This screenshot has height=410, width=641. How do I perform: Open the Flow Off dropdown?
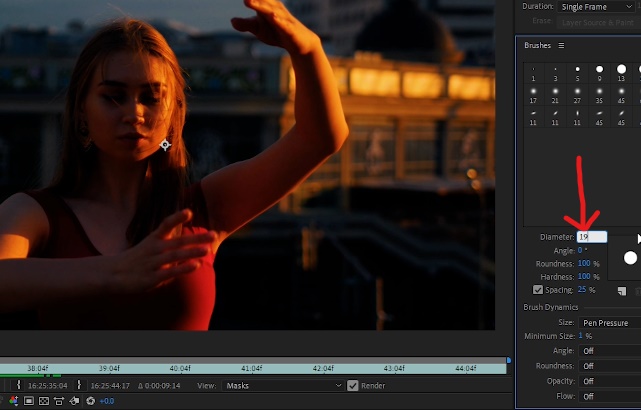pyautogui.click(x=610, y=396)
